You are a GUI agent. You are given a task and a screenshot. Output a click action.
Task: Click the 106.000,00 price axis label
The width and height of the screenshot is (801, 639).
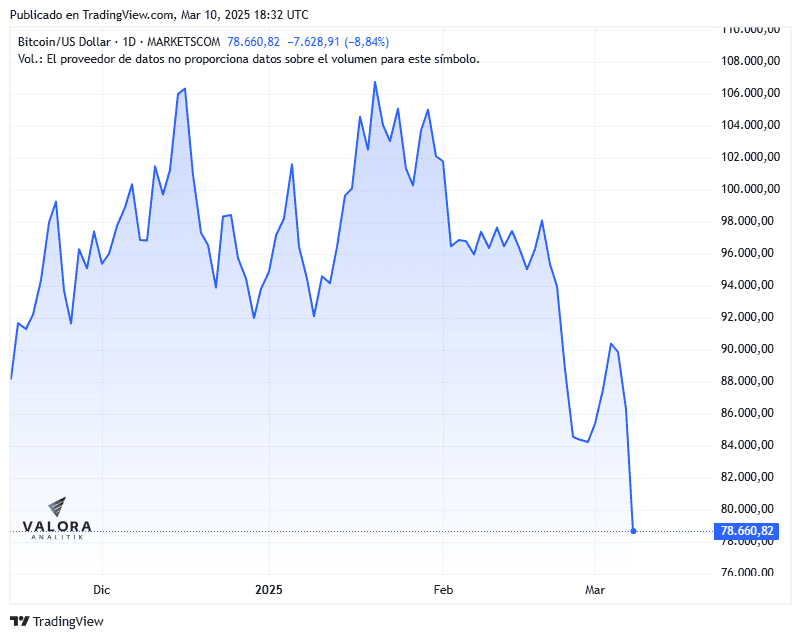[750, 93]
